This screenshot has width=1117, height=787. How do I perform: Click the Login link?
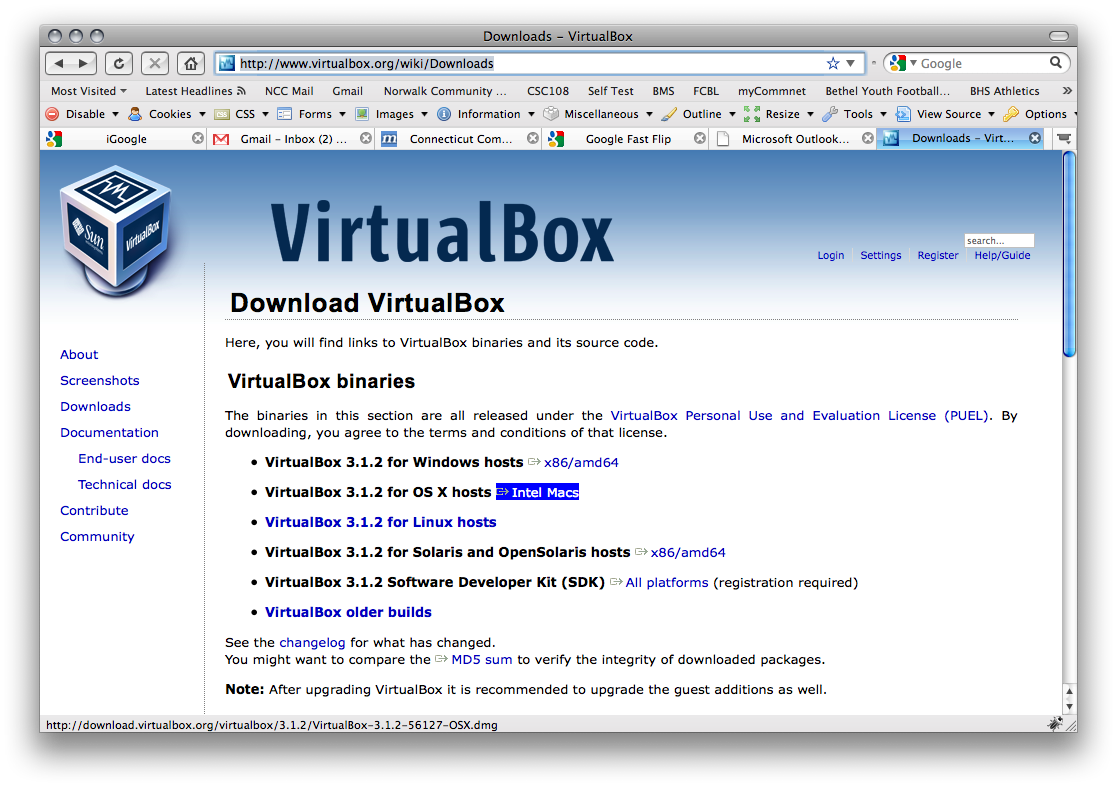pos(831,255)
